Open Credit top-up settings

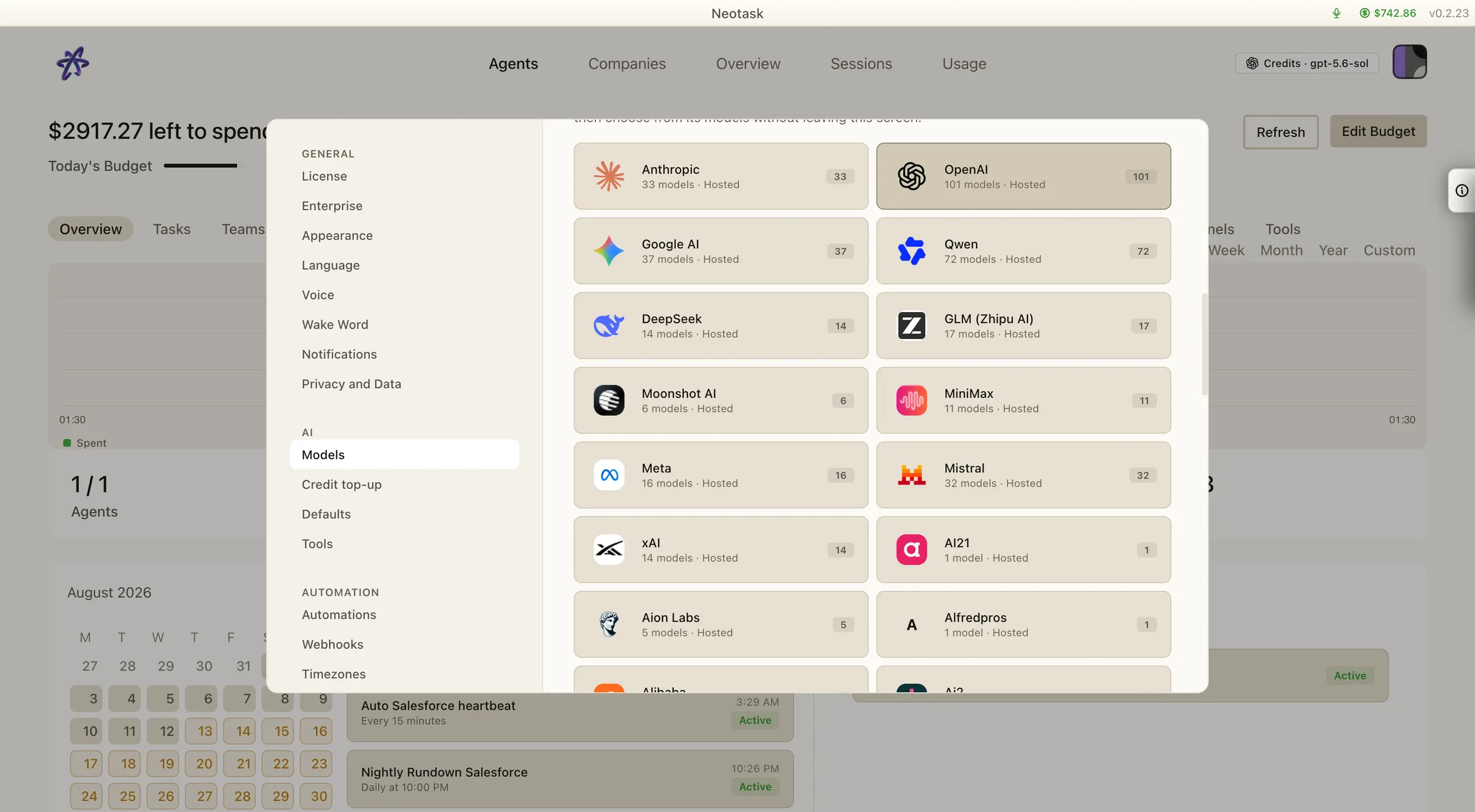click(404, 484)
